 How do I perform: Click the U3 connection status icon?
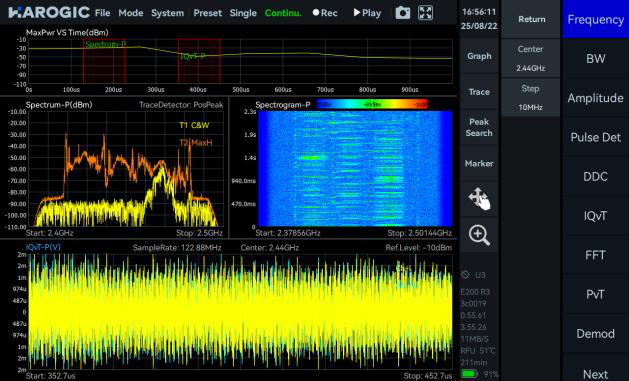tap(466, 275)
